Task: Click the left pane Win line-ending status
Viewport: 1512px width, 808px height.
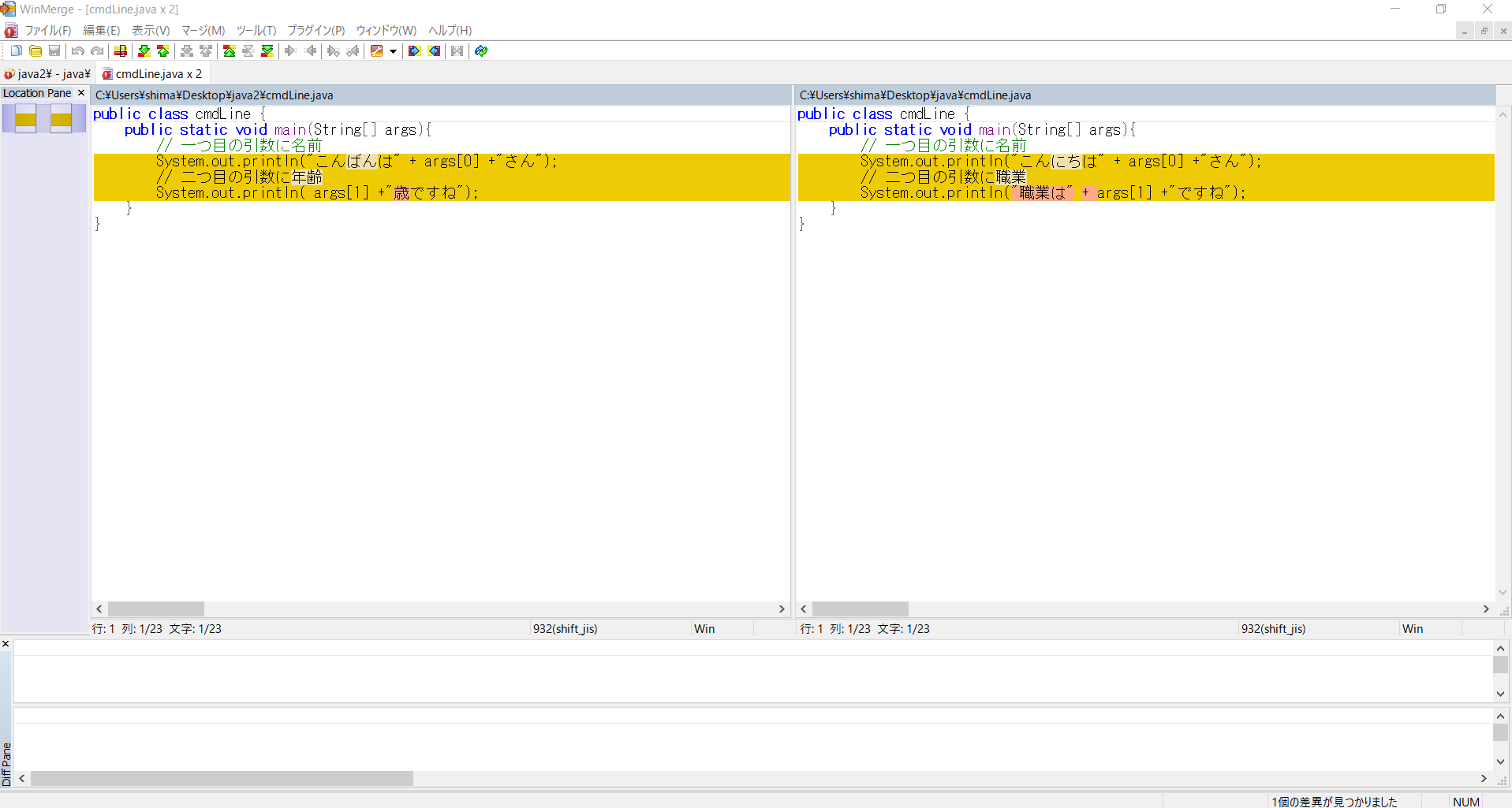Action: 704,629
